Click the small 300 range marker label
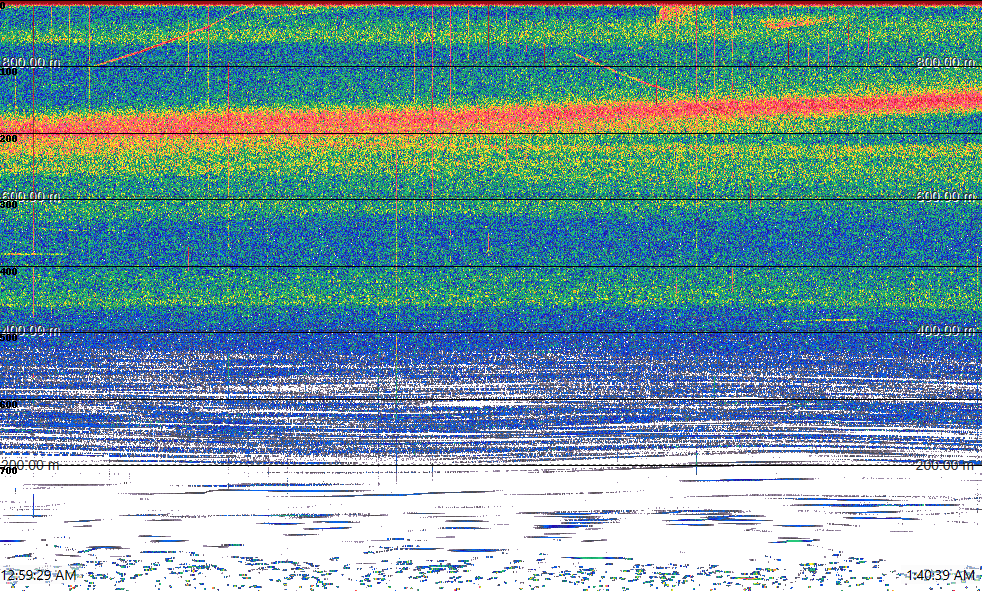Image resolution: width=982 pixels, height=592 pixels. click(x=9, y=205)
